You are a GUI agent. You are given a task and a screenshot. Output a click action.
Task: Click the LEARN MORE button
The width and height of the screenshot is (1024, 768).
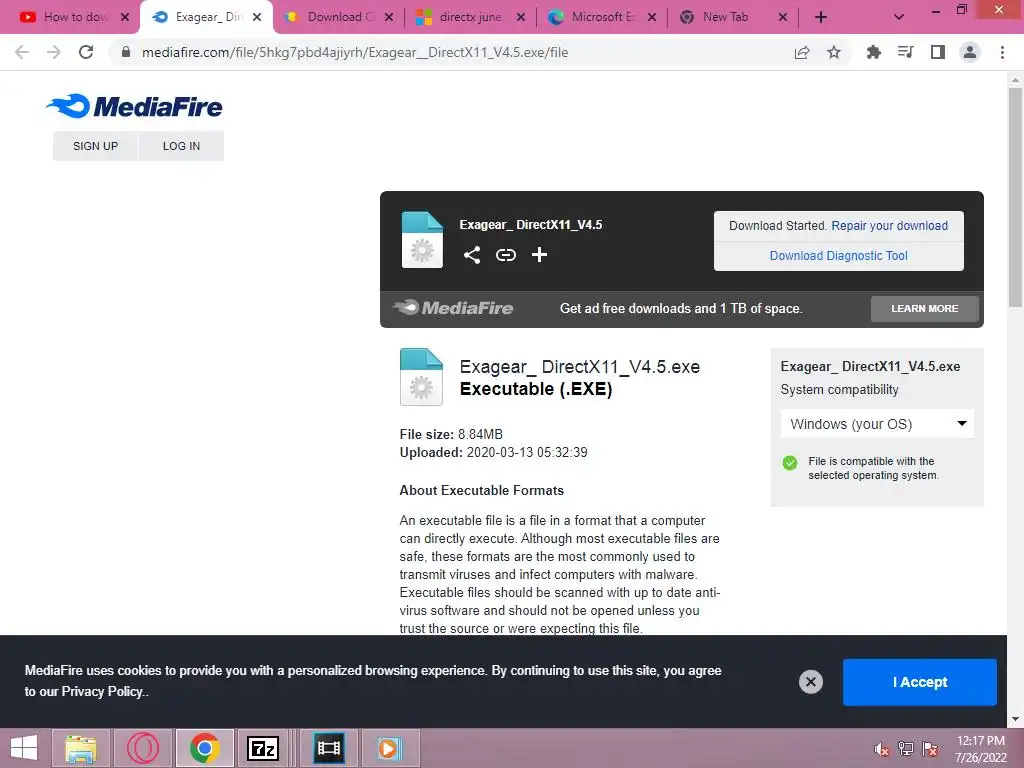pyautogui.click(x=925, y=308)
